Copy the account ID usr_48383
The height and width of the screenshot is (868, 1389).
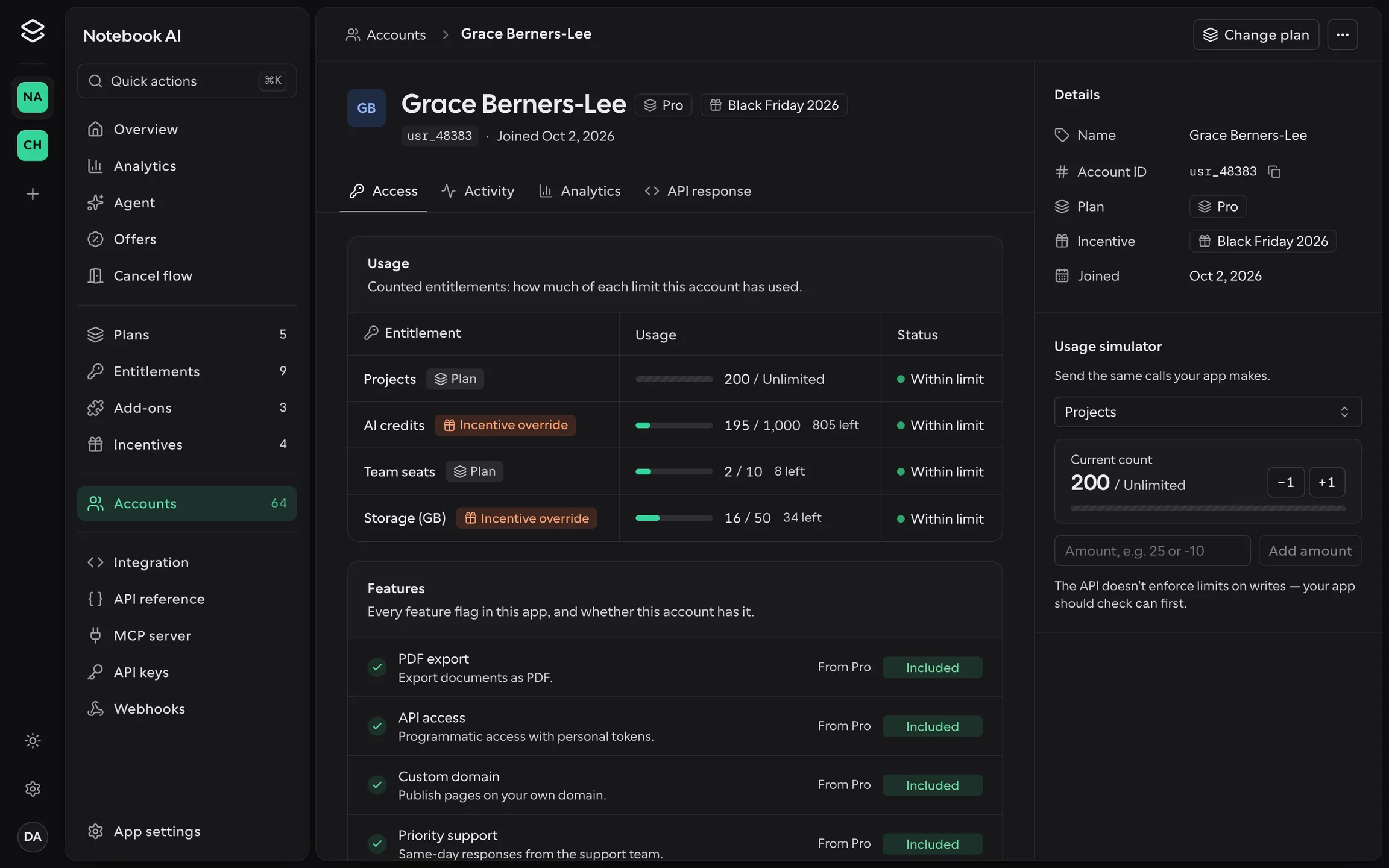(x=1274, y=172)
